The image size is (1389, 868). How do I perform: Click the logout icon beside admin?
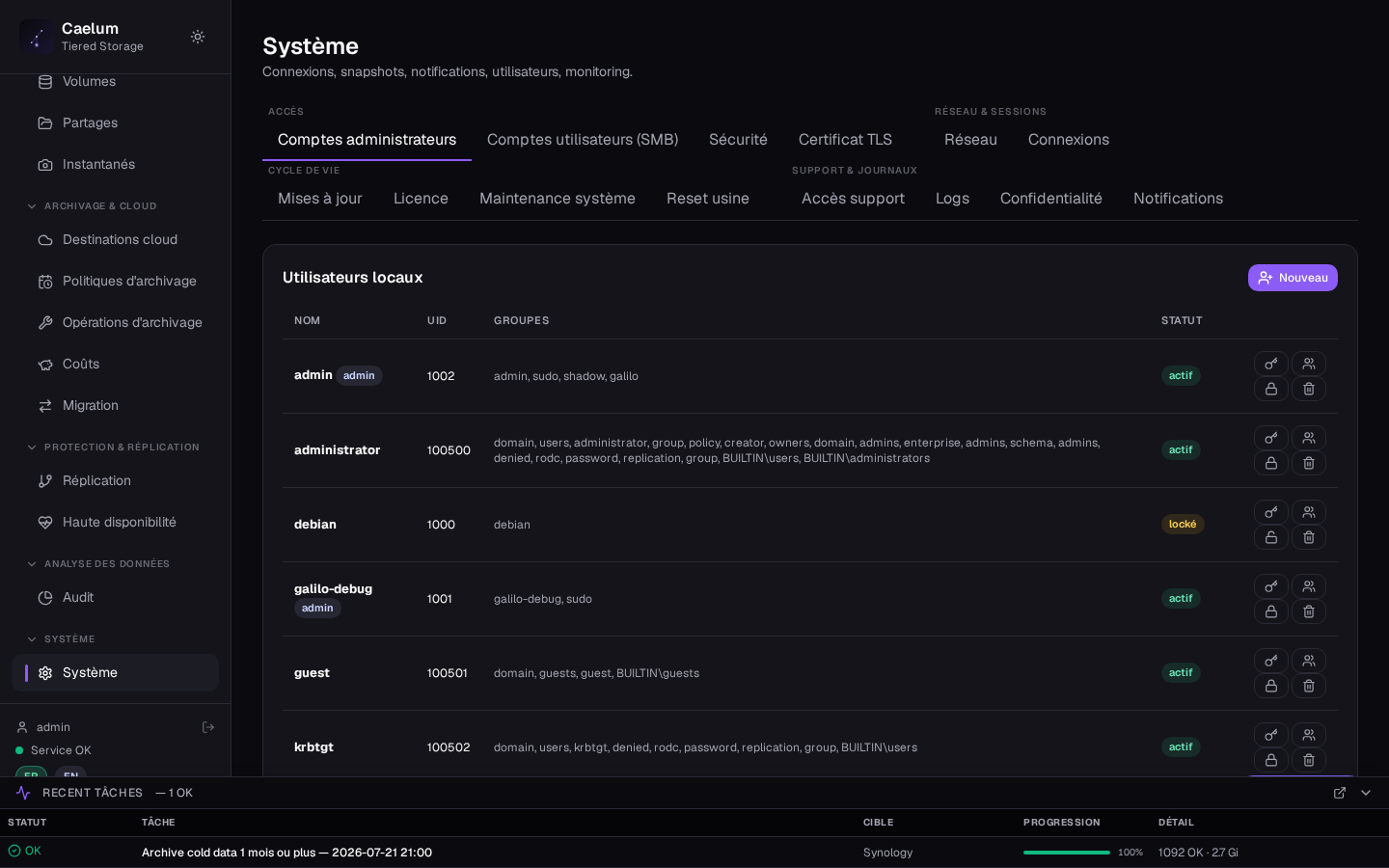point(208,727)
